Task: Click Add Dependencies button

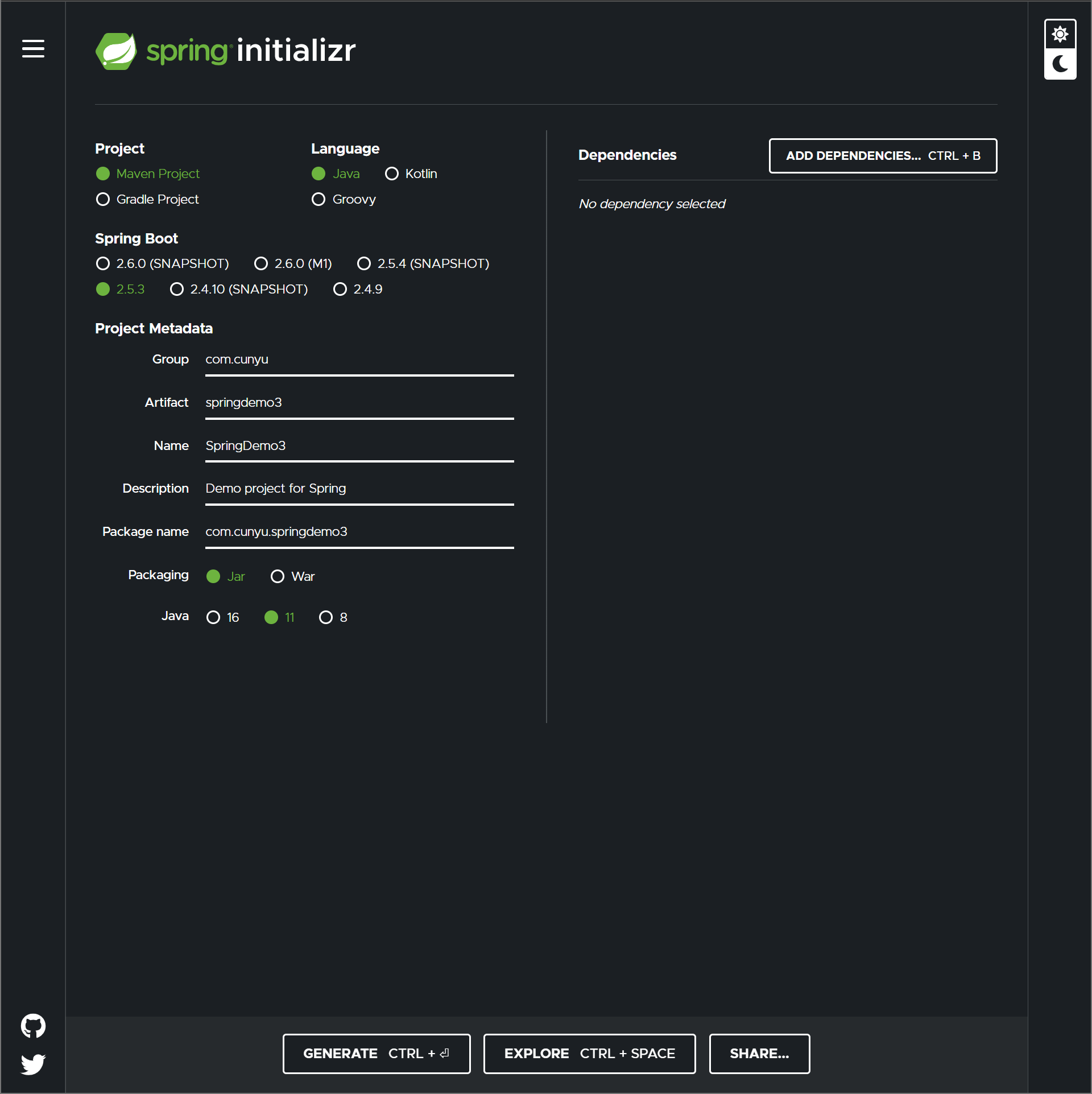Action: coord(883,156)
